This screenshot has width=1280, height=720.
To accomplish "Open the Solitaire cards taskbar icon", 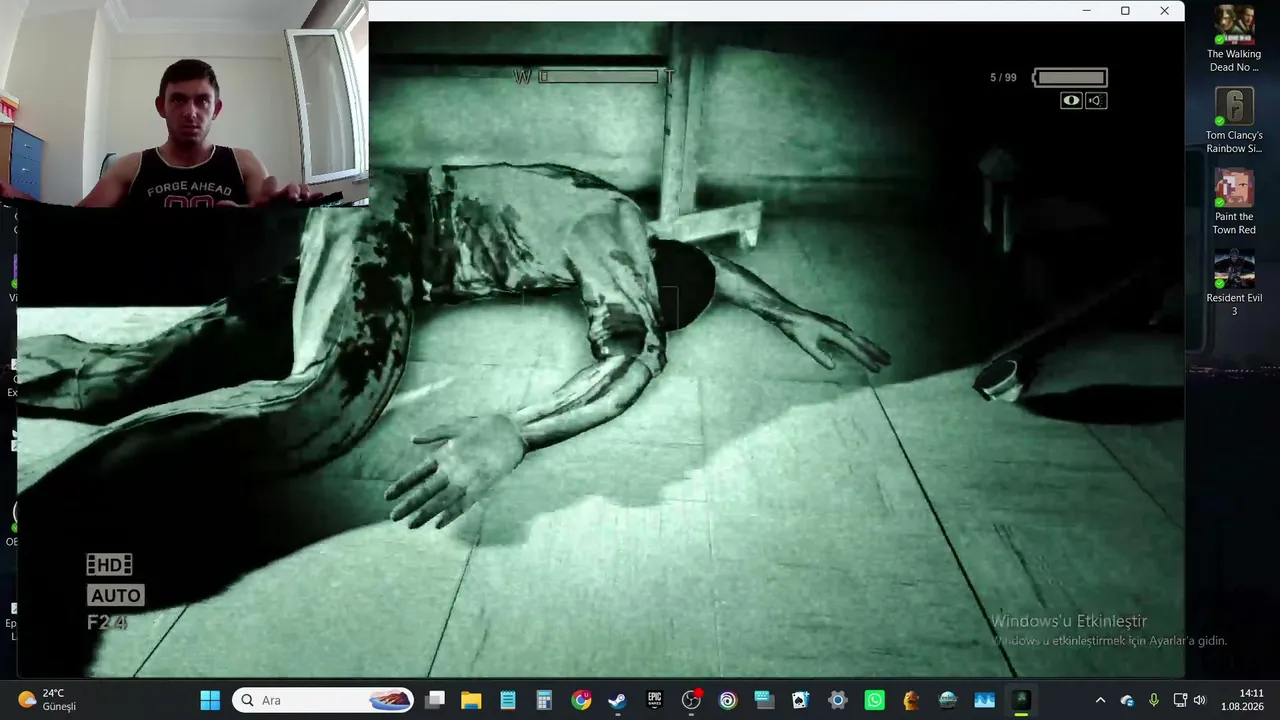I will click(x=801, y=700).
